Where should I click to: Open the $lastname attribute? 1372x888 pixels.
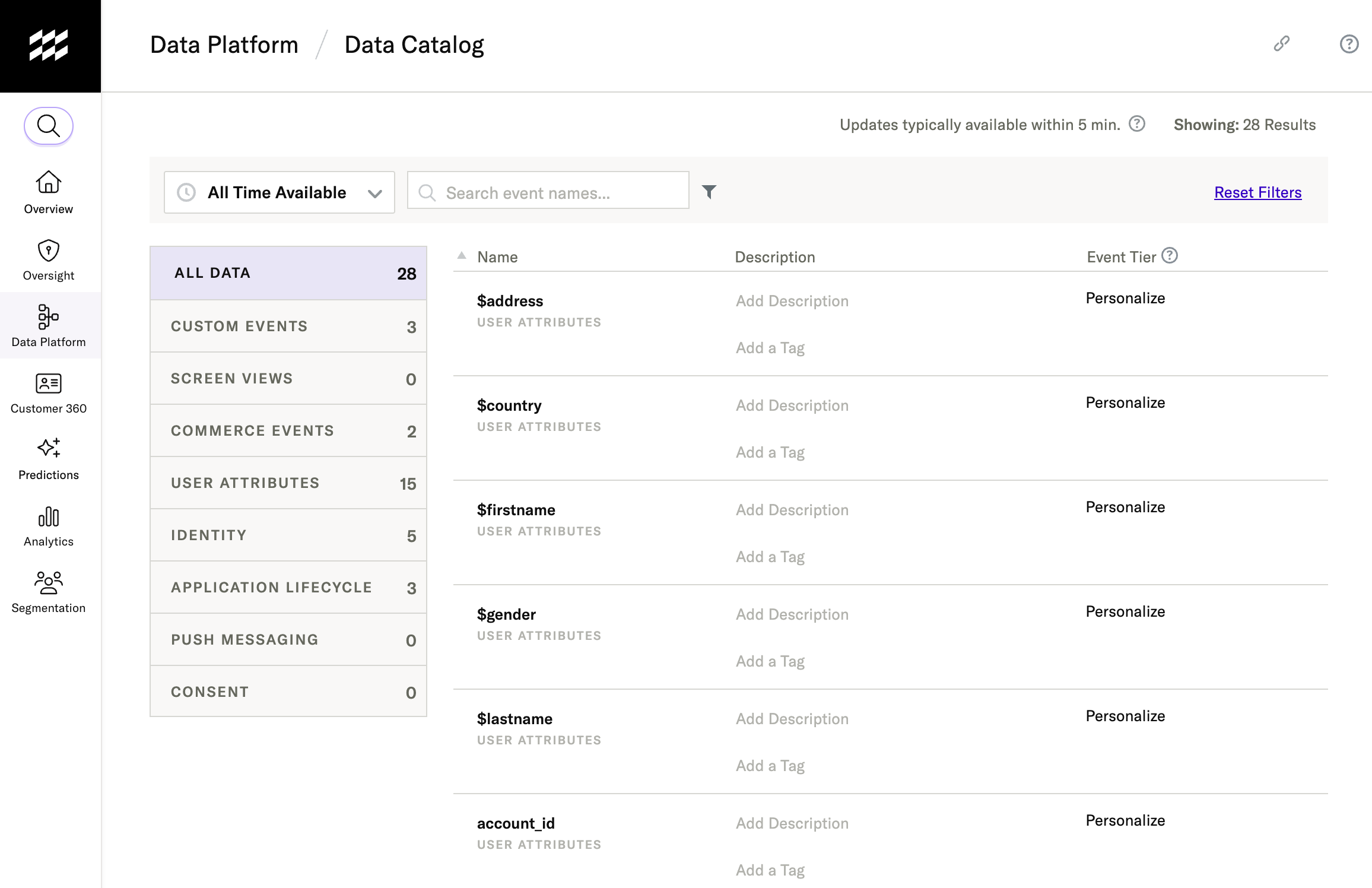click(514, 719)
